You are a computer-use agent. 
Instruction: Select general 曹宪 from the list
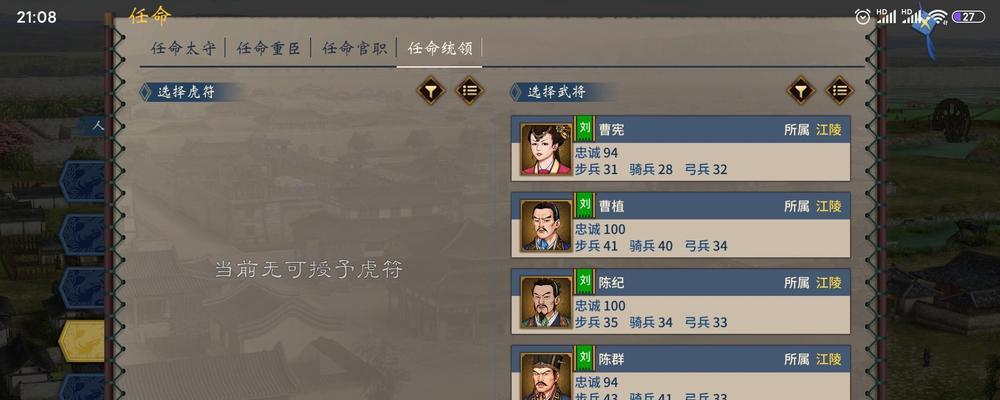point(680,148)
